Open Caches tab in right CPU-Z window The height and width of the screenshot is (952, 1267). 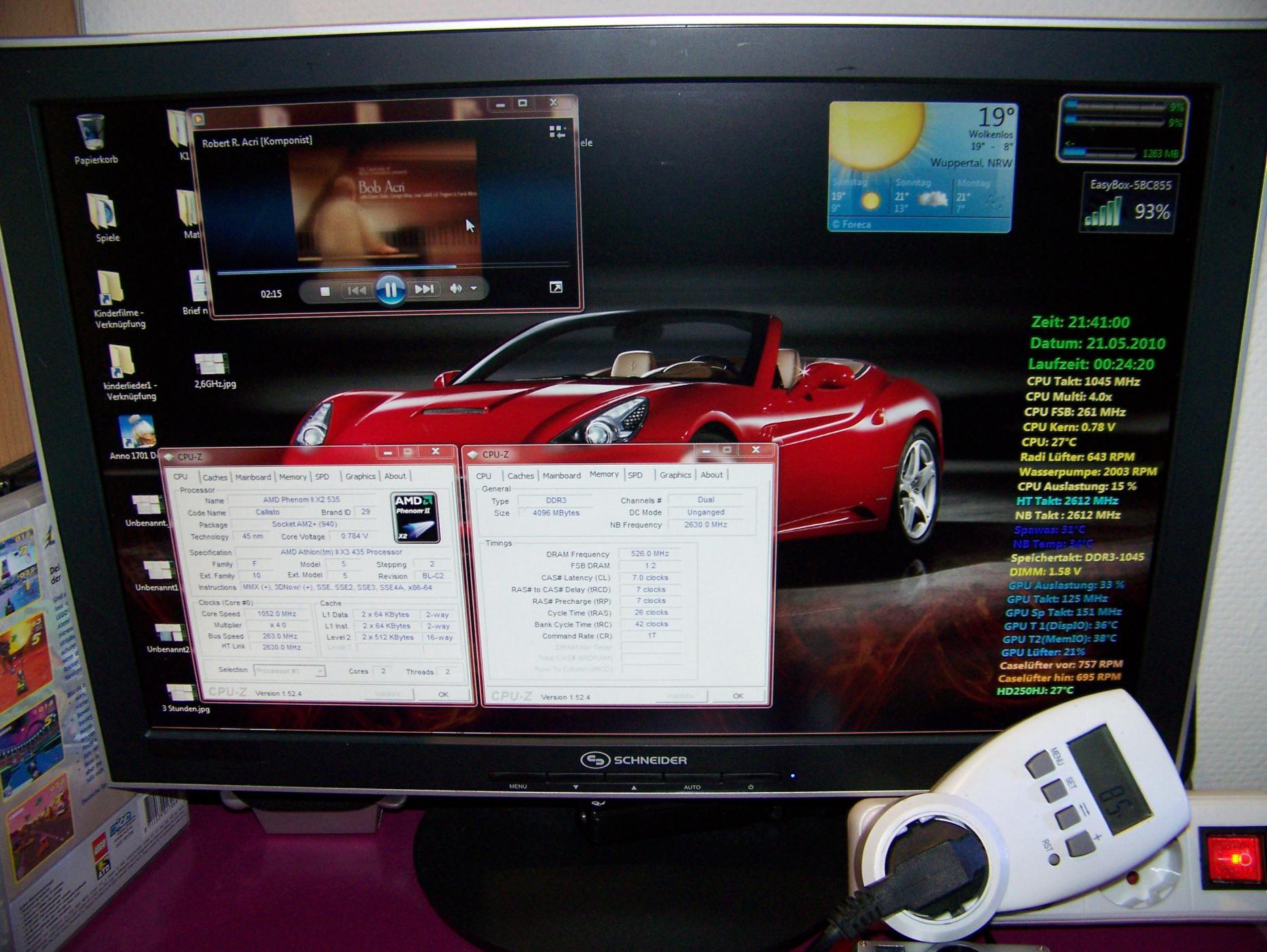tap(521, 476)
